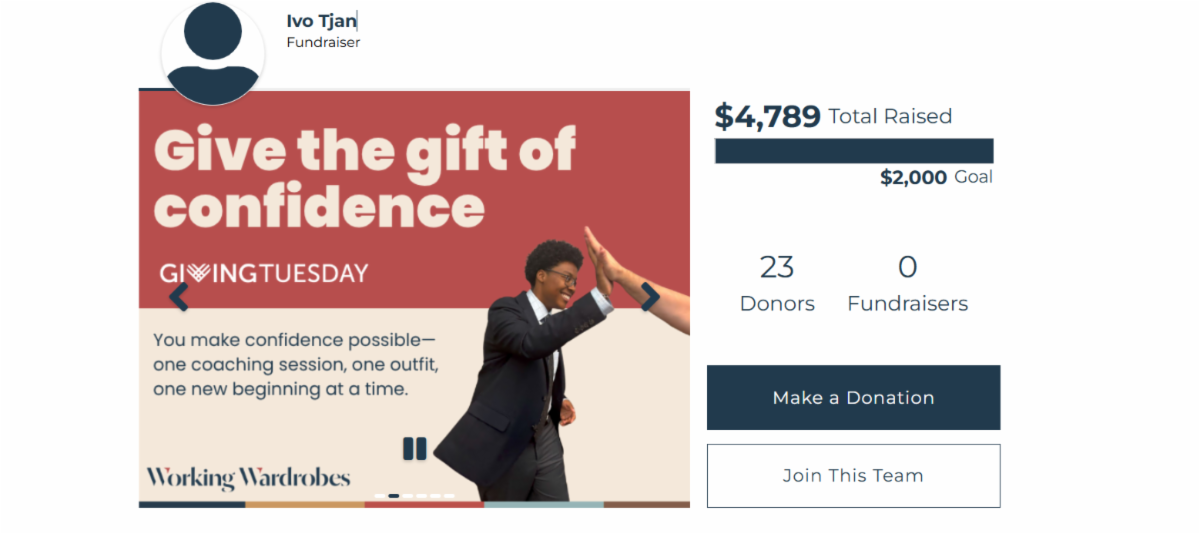Go to the third carousel slide indicator
This screenshot has width=1200, height=534.
pos(408,496)
